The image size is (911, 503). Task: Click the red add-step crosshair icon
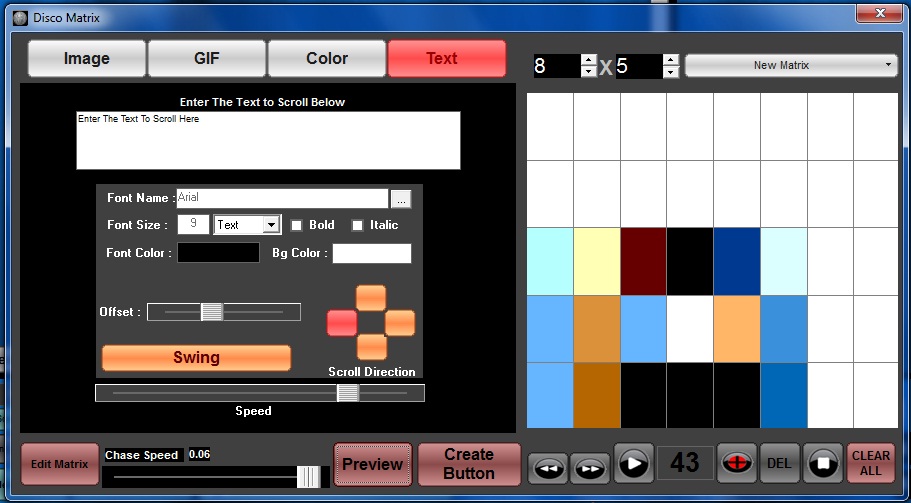coord(737,465)
